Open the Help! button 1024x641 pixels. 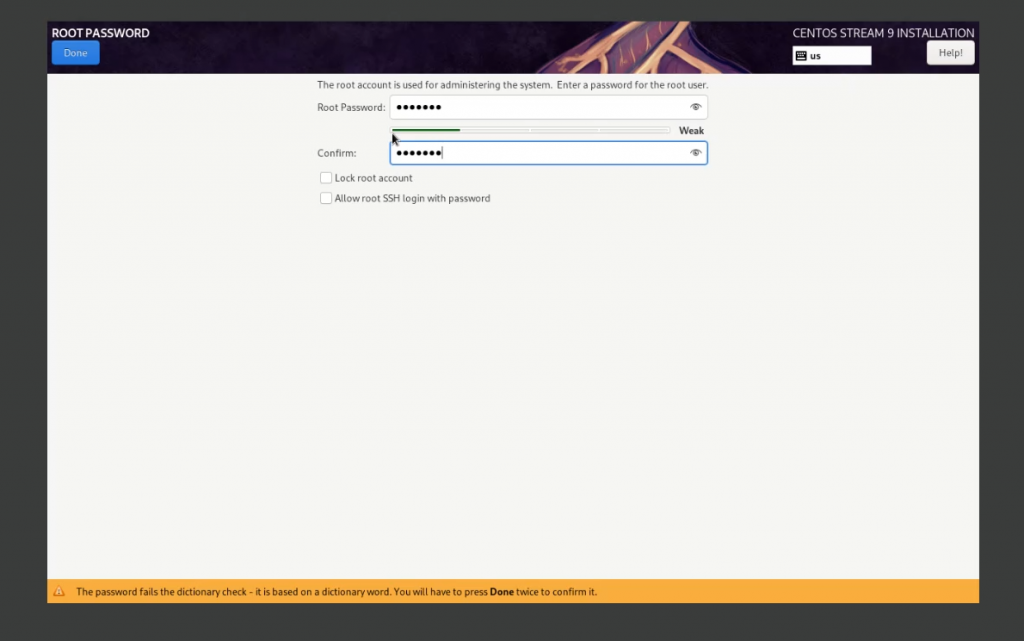[x=950, y=53]
